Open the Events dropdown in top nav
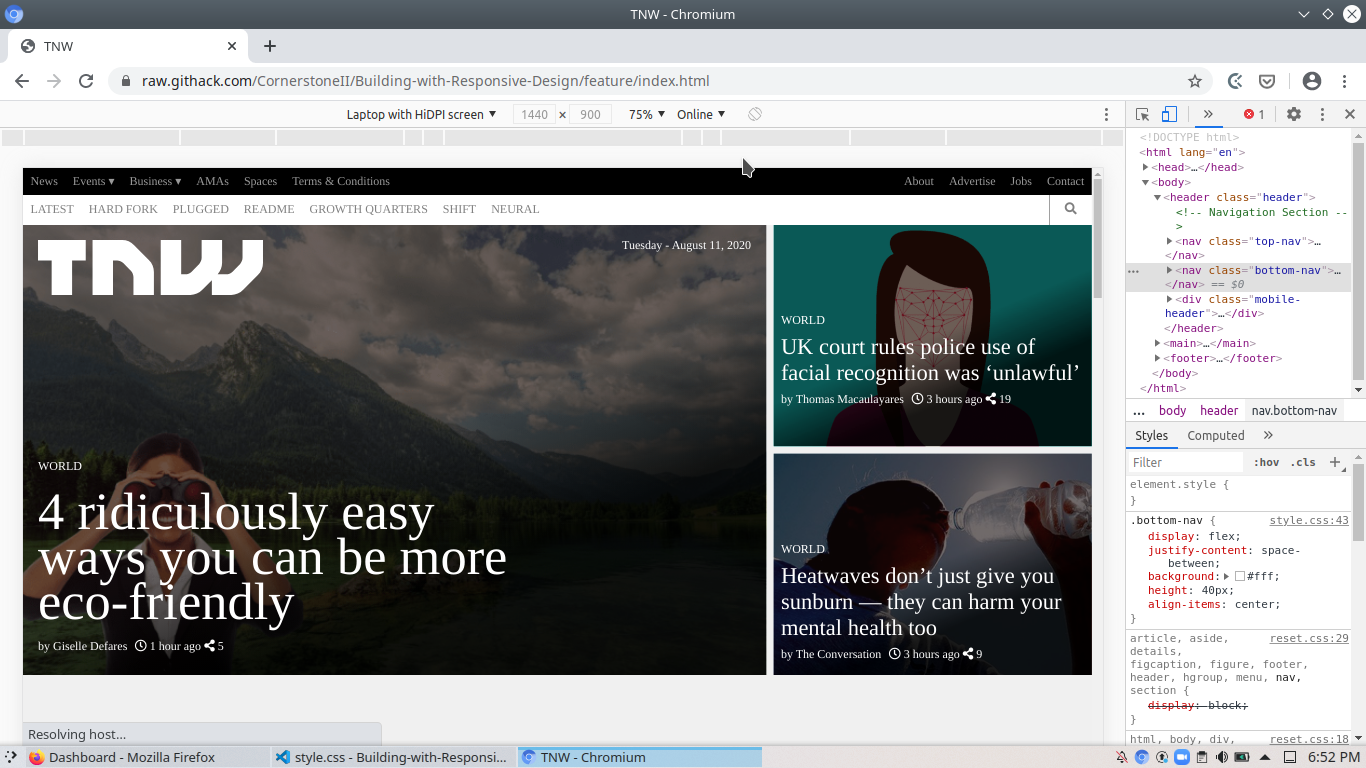 point(93,181)
